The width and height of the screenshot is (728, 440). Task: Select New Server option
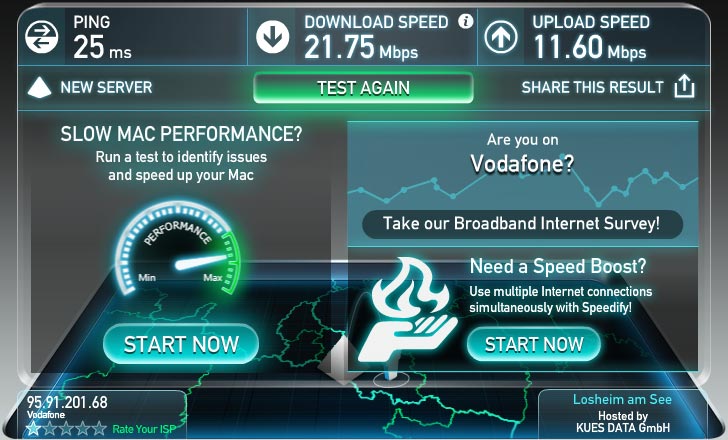[106, 87]
